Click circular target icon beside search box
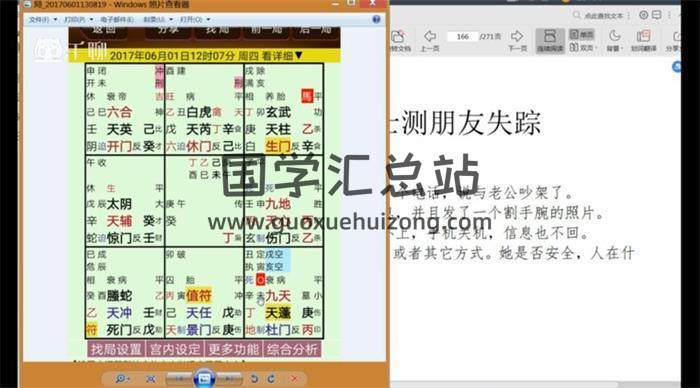Viewport: 700px width, 388px height. 643,15
